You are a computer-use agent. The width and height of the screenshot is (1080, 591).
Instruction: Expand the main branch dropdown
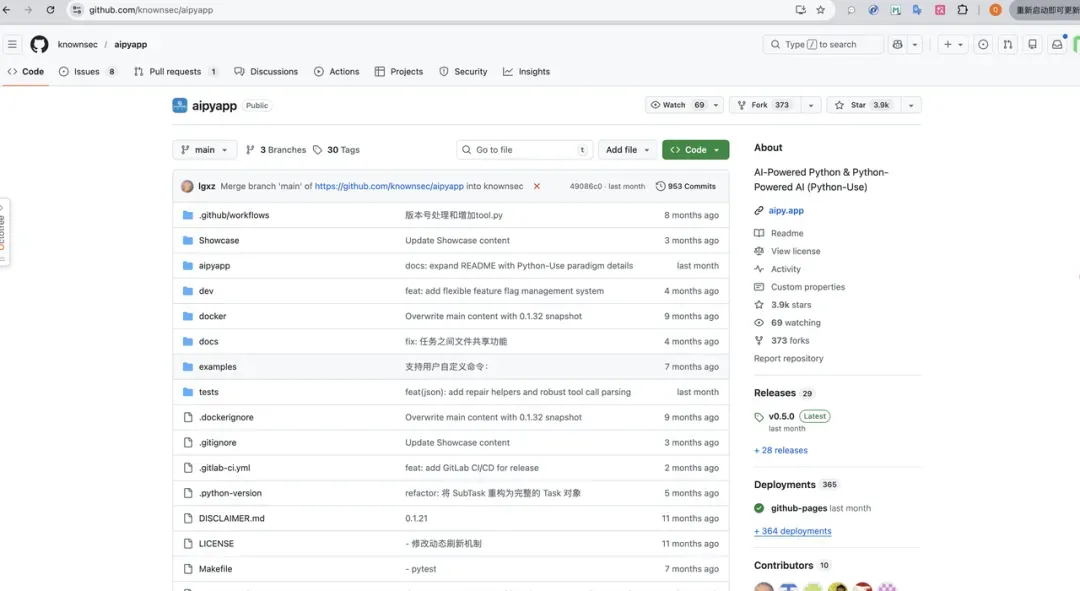tap(204, 150)
